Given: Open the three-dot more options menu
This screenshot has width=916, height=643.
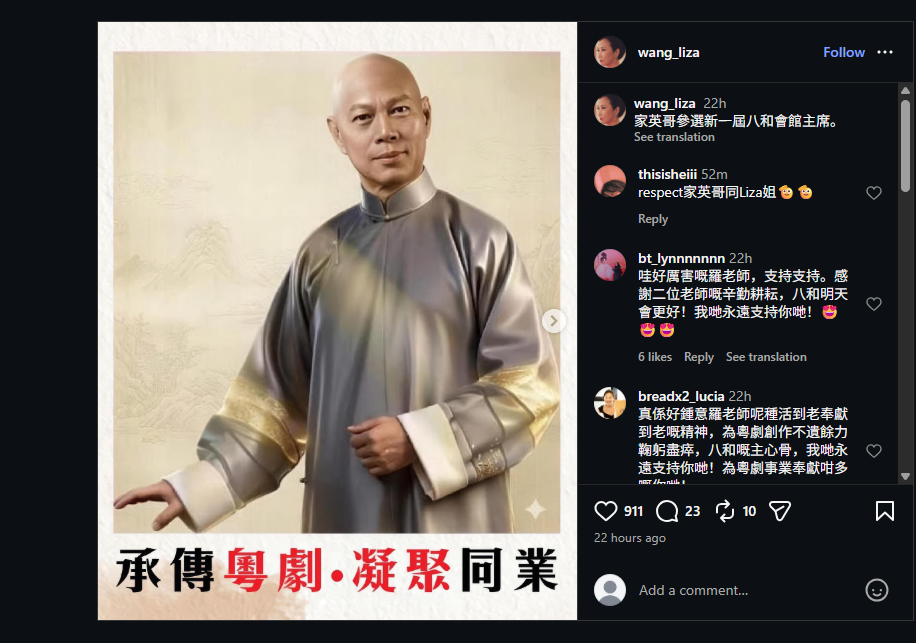Looking at the screenshot, I should tap(884, 52).
